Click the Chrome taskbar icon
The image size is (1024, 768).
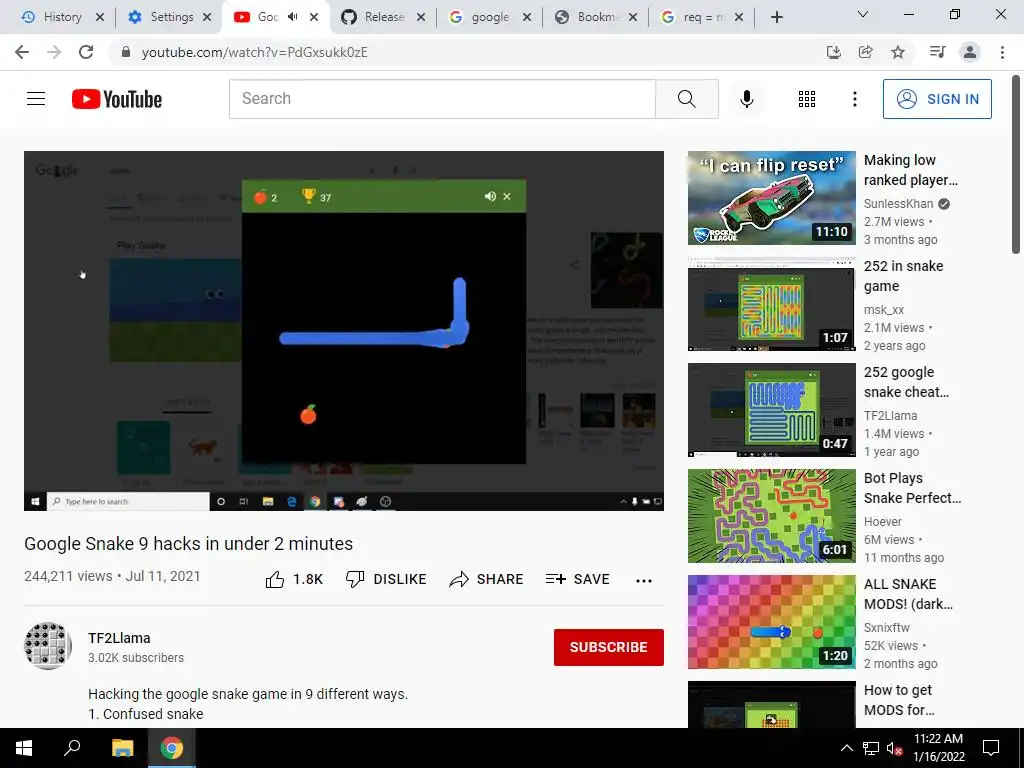[x=171, y=748]
